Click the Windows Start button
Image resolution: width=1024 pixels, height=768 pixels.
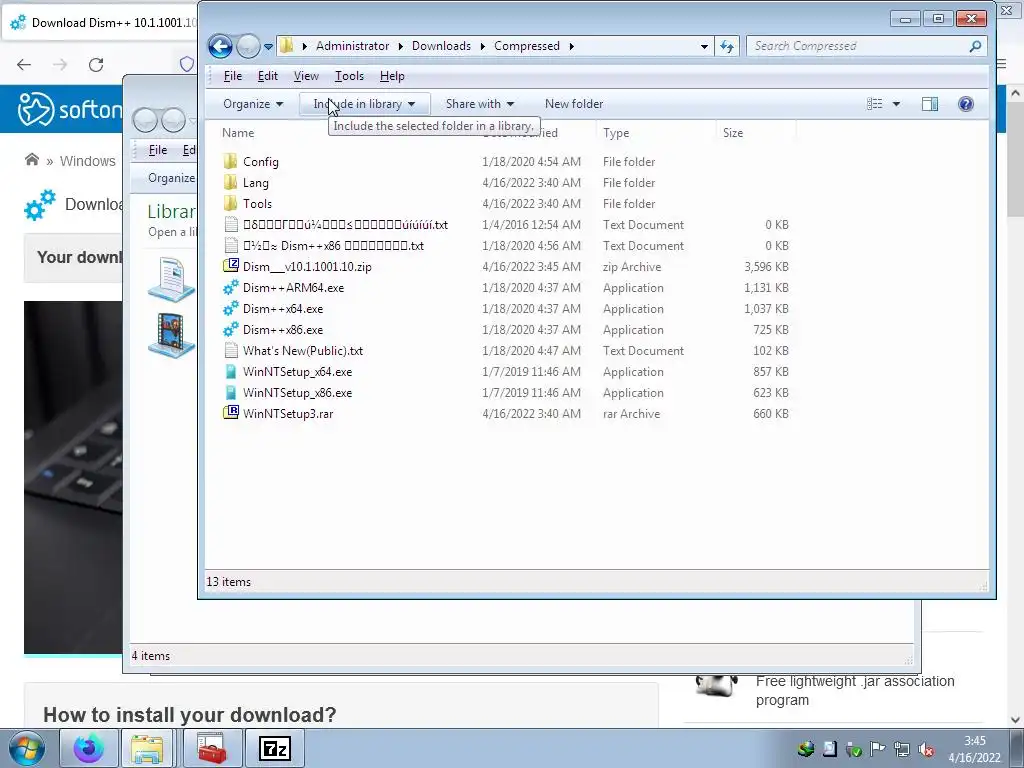(26, 749)
